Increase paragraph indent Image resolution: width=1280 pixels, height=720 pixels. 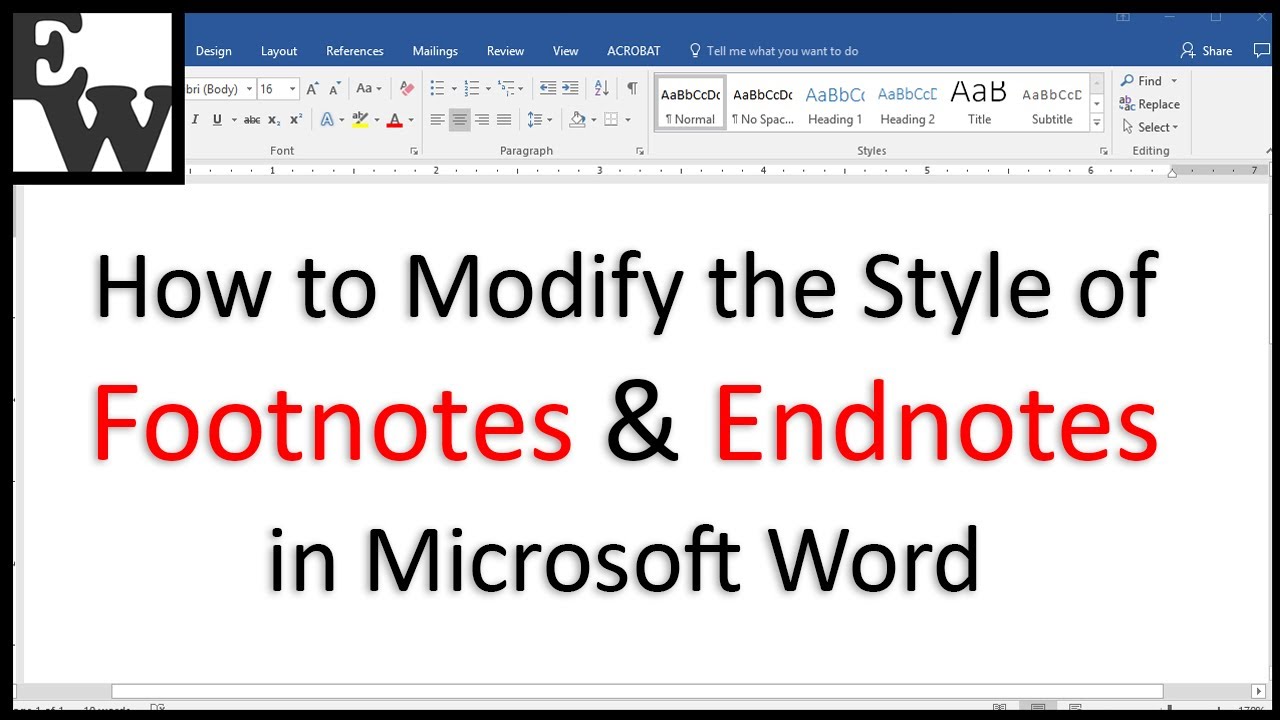coord(570,89)
